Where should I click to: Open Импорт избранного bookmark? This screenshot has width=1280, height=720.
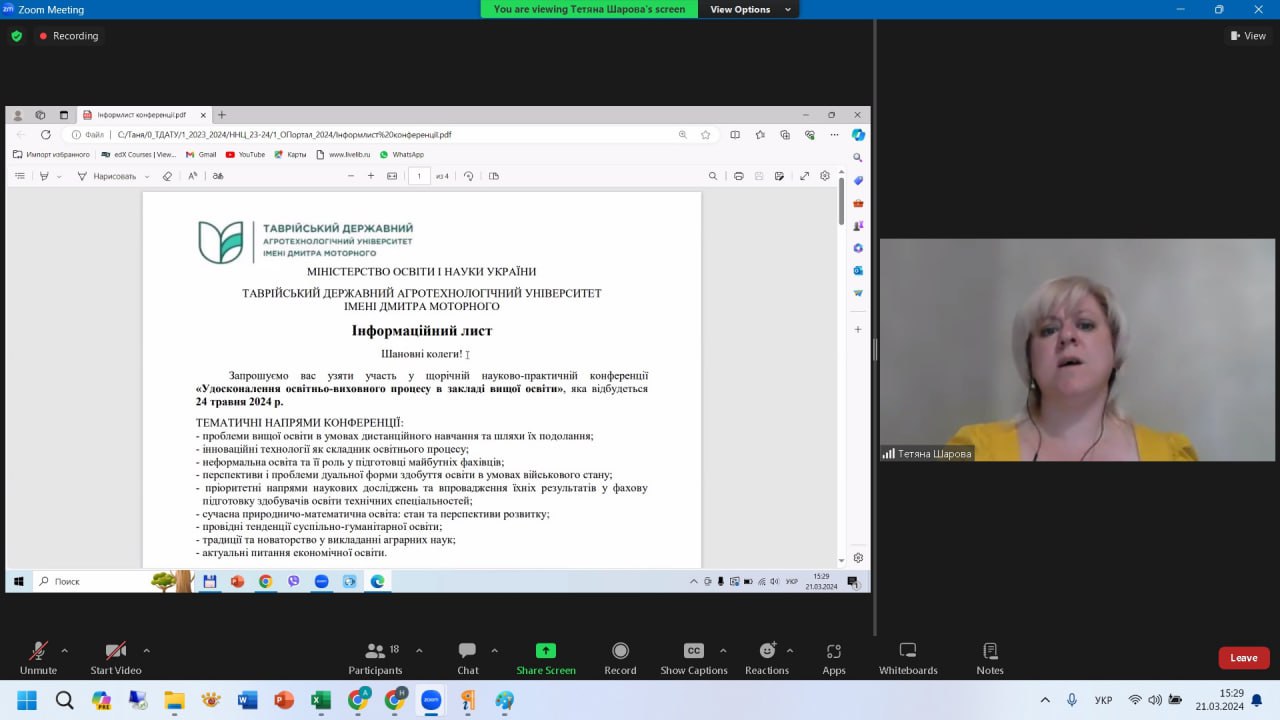(x=51, y=155)
